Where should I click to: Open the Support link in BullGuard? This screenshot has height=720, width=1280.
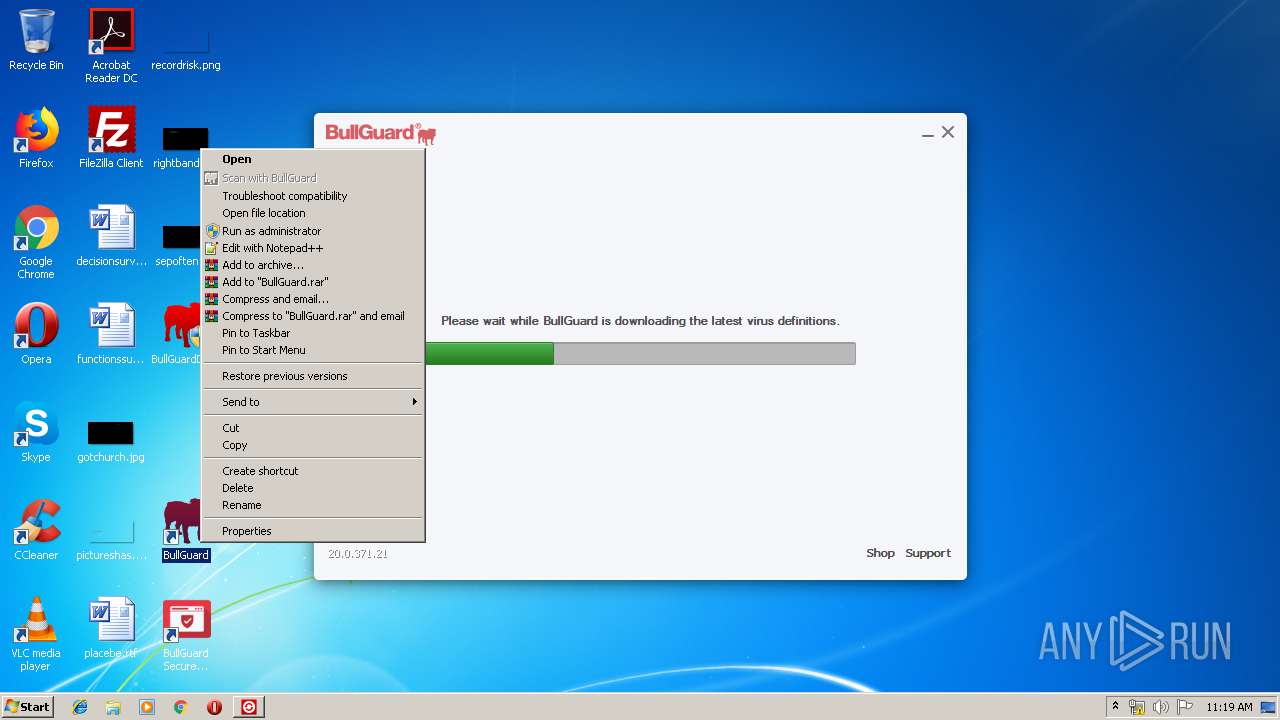click(x=928, y=553)
